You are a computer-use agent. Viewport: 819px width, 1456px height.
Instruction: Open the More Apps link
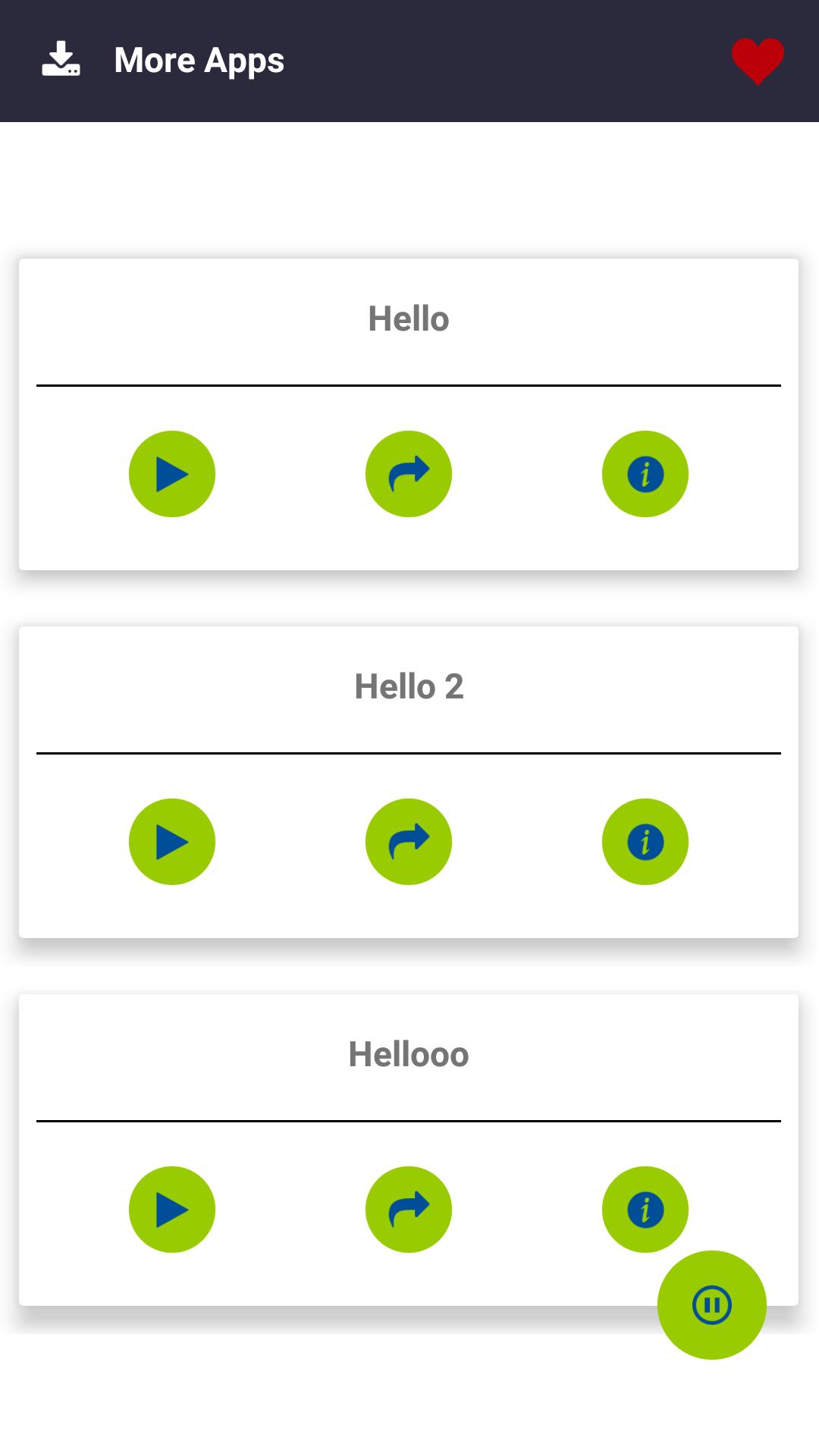pyautogui.click(x=199, y=61)
